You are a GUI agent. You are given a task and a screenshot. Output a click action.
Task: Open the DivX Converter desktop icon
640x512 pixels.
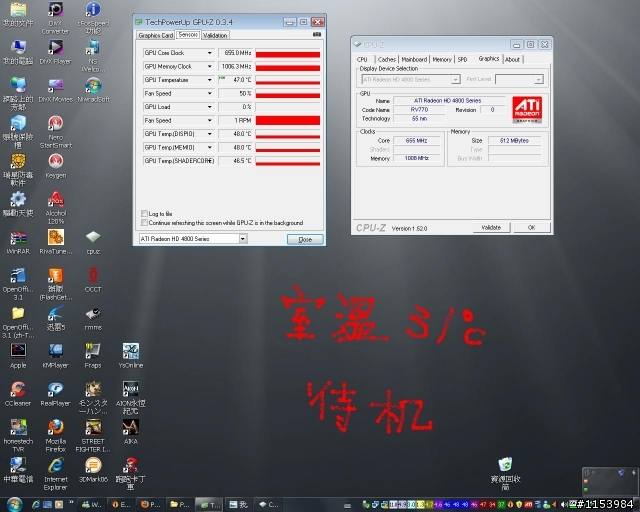click(55, 18)
